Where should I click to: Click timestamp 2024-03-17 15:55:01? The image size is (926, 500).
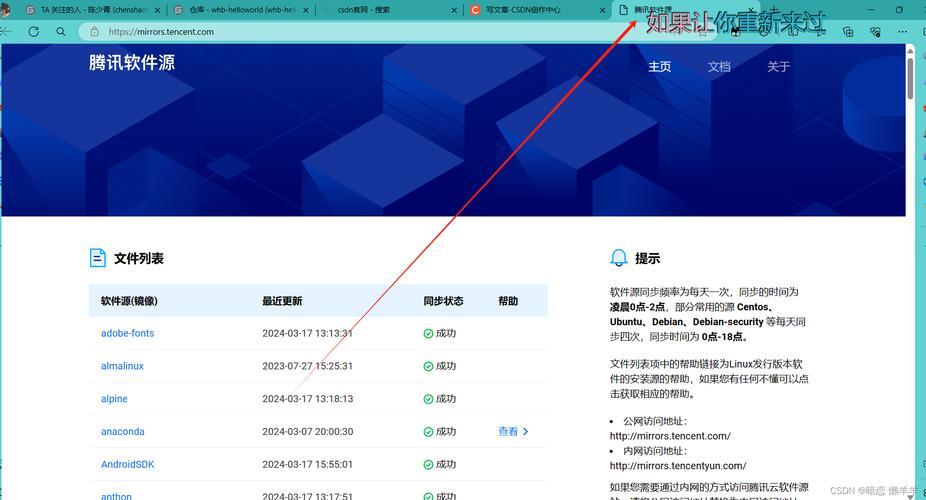[308, 465]
